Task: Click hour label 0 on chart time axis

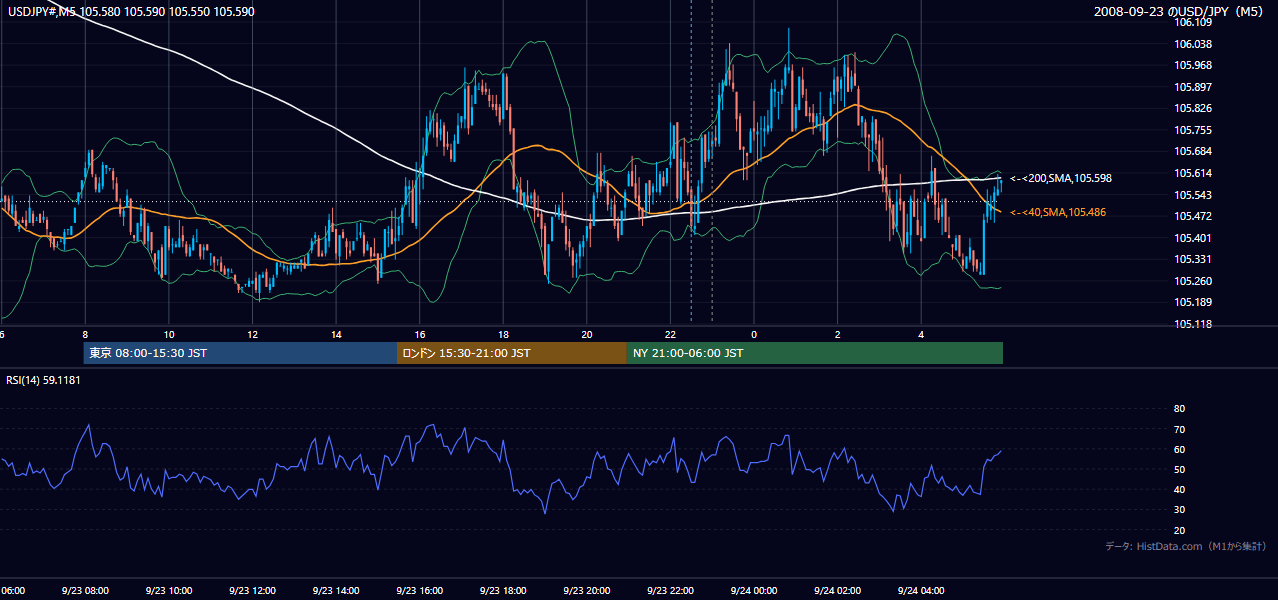Action: pos(754,335)
